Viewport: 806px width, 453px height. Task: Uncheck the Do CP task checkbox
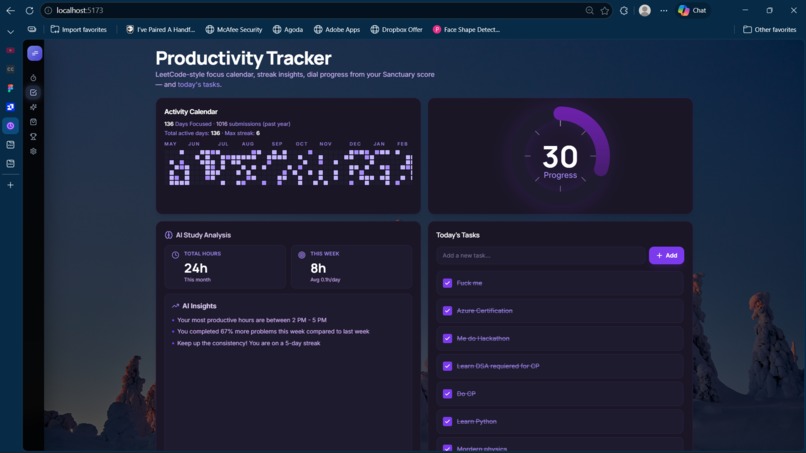point(447,394)
